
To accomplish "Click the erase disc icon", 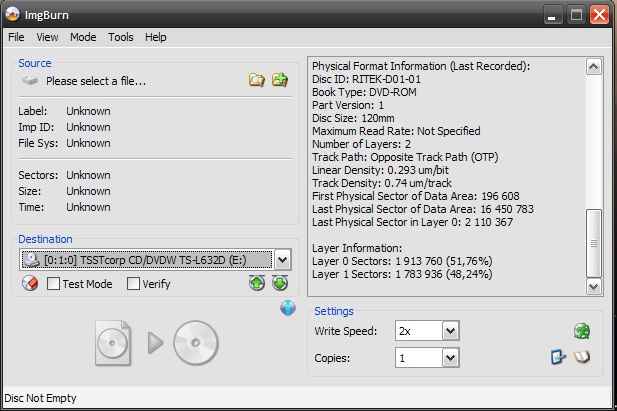I will 30,283.
